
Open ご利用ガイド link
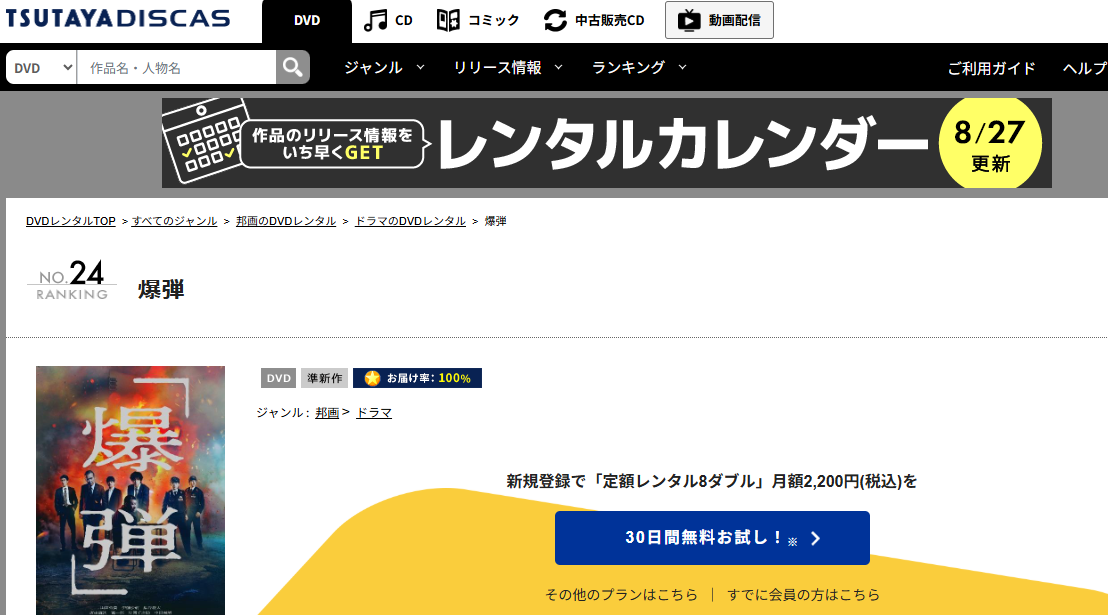pyautogui.click(x=991, y=68)
